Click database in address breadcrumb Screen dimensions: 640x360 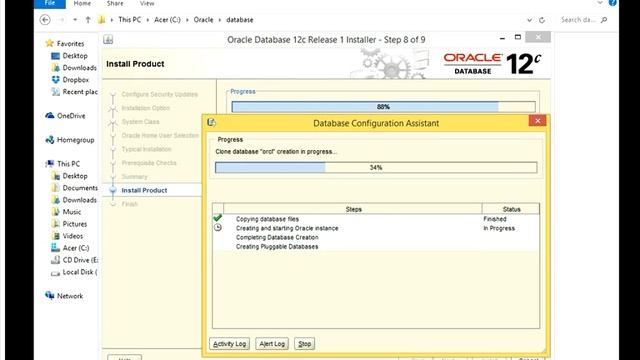[240, 20]
